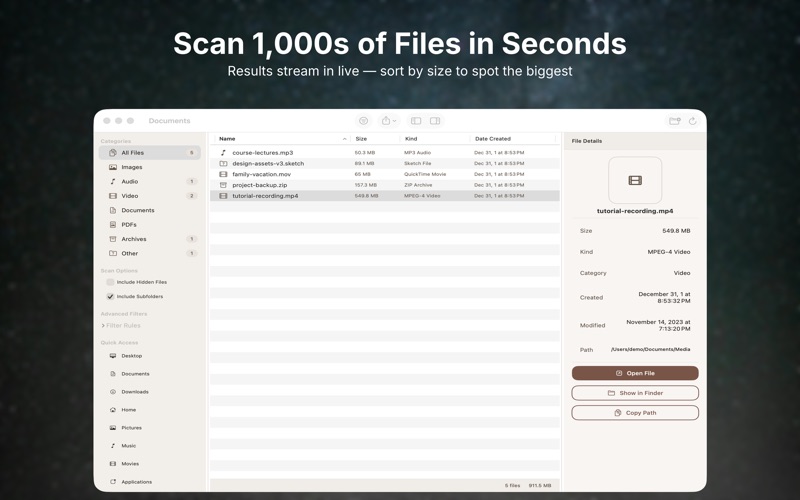Sort by the Size column header
Image resolution: width=800 pixels, height=500 pixels.
pyautogui.click(x=376, y=139)
